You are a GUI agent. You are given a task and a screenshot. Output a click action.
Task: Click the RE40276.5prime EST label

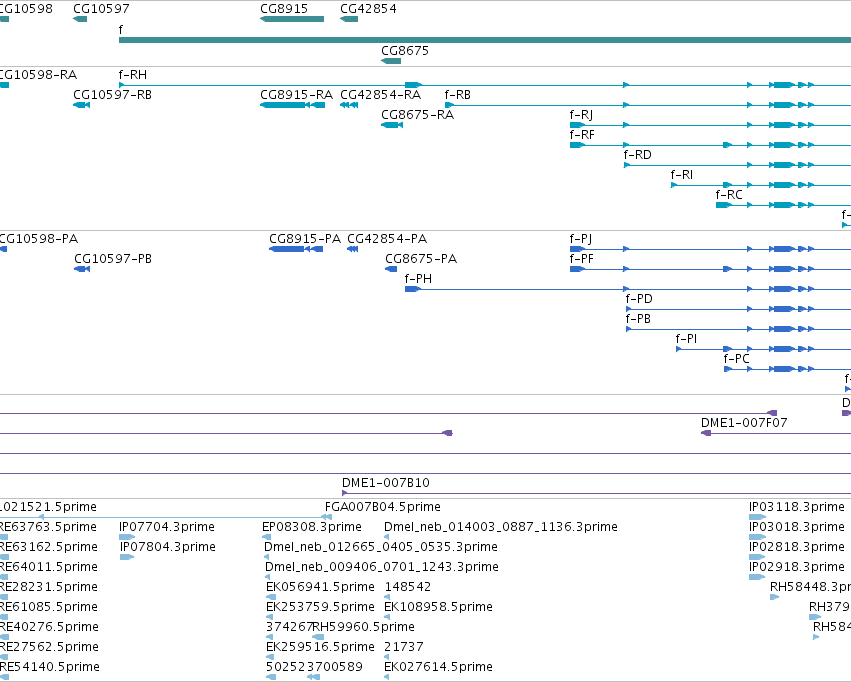coord(49,628)
